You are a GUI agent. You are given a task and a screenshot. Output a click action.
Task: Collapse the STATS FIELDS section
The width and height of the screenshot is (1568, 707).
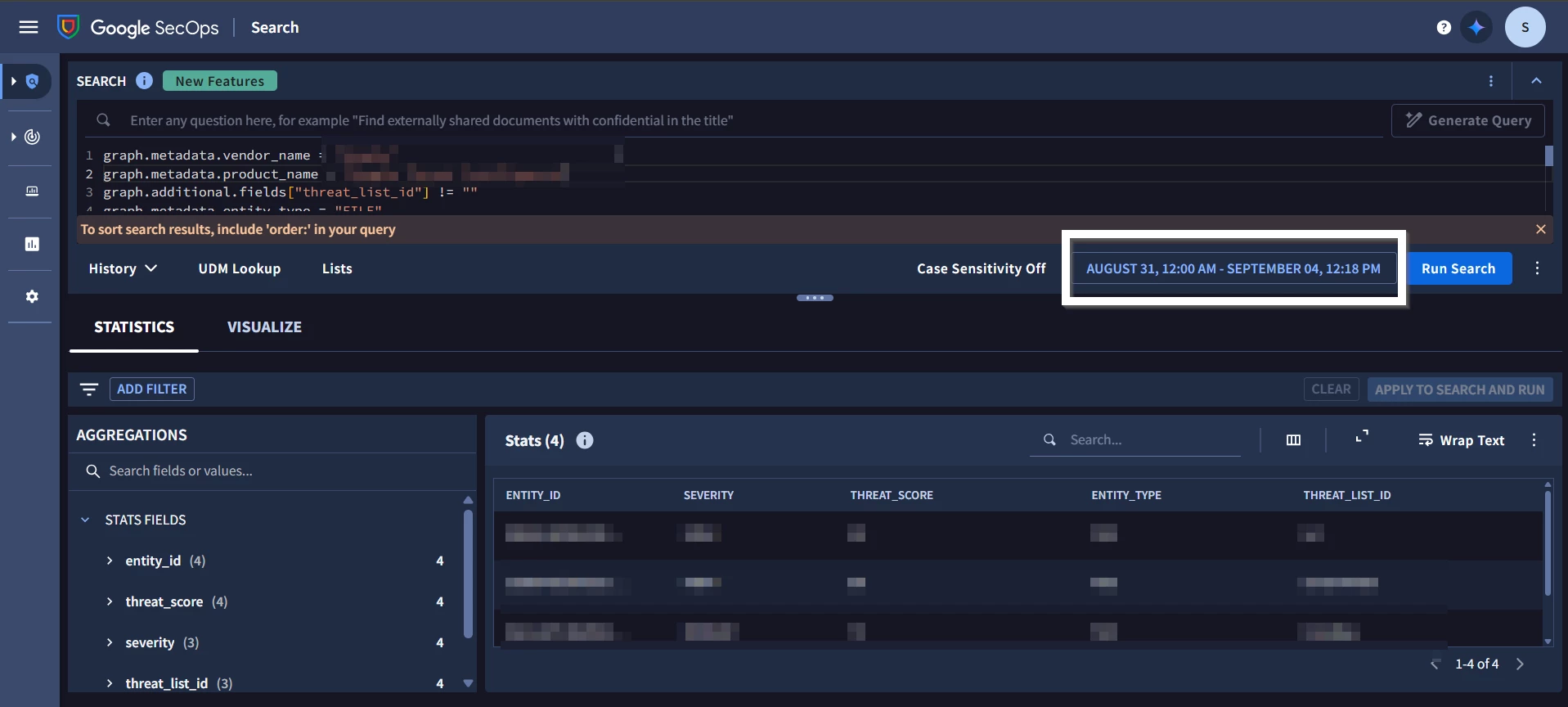pos(85,520)
